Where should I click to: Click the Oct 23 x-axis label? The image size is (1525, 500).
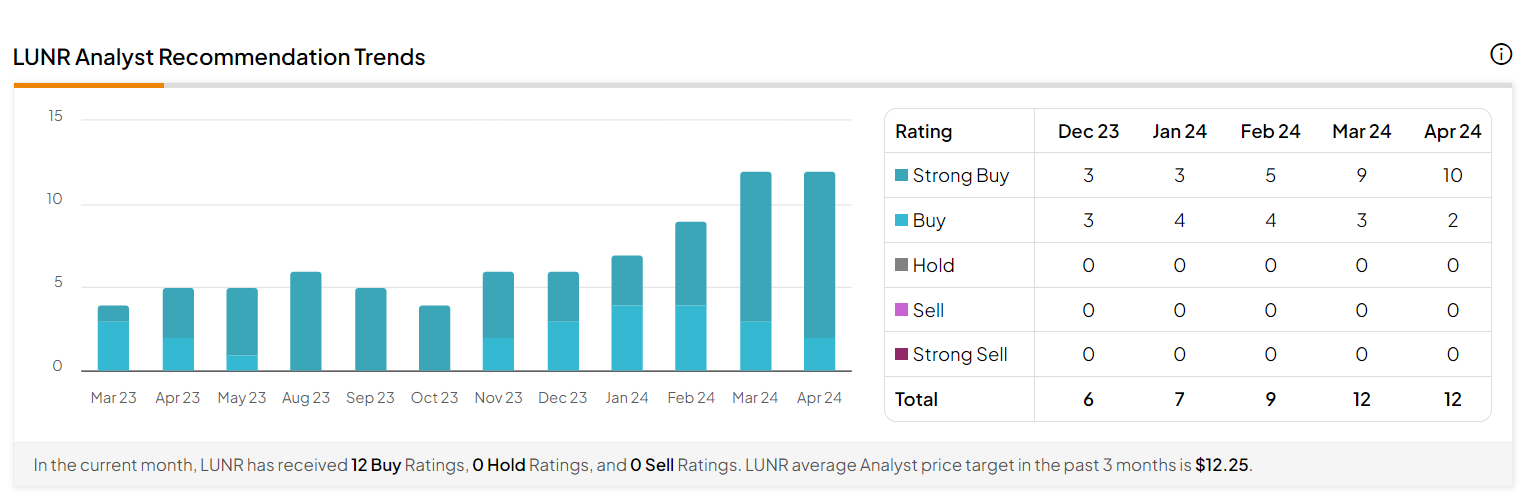pos(434,398)
